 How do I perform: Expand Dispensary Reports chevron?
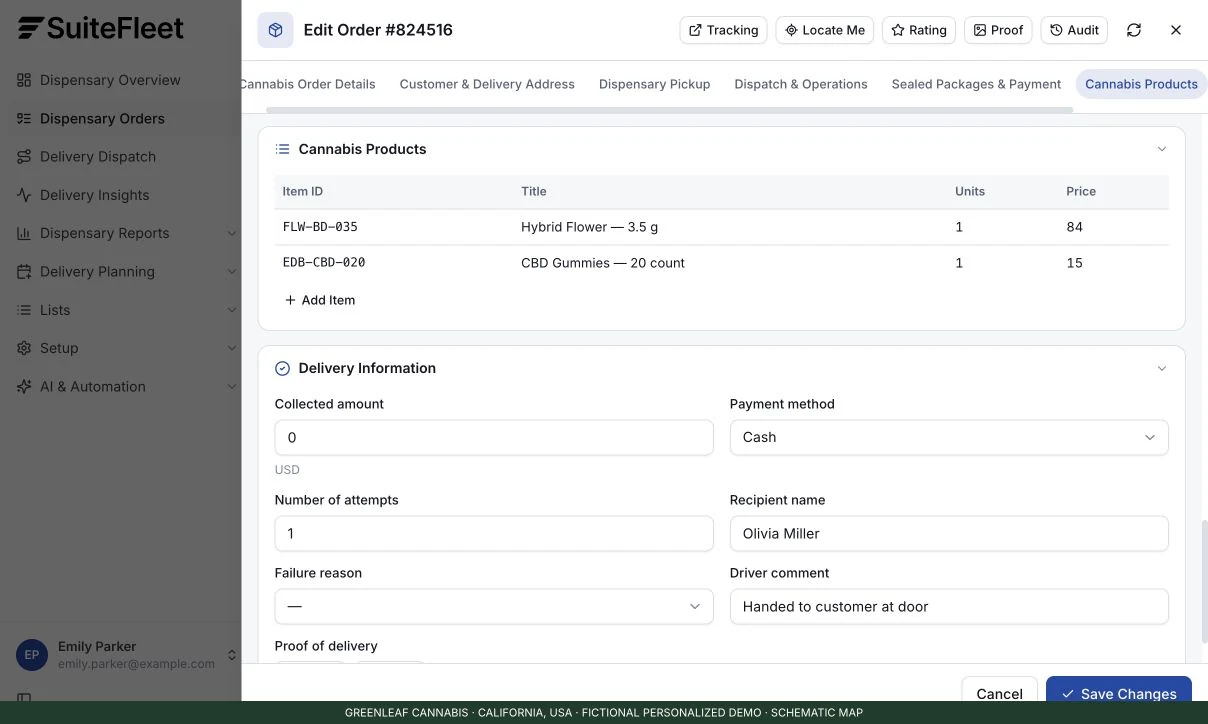tap(231, 233)
